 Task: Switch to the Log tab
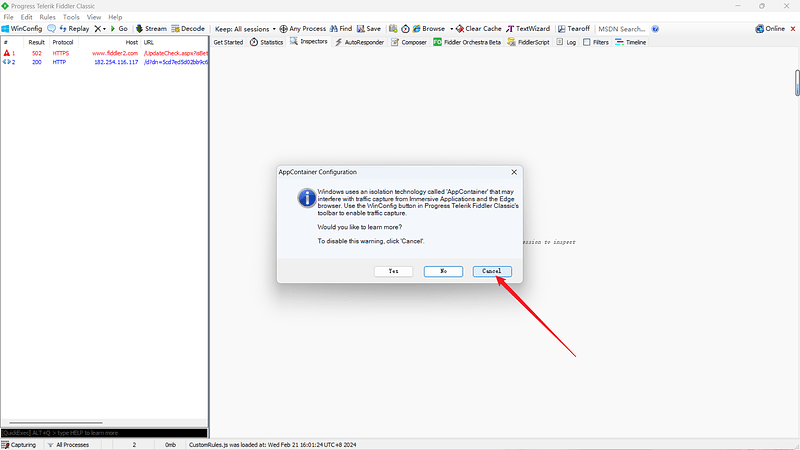coord(566,42)
